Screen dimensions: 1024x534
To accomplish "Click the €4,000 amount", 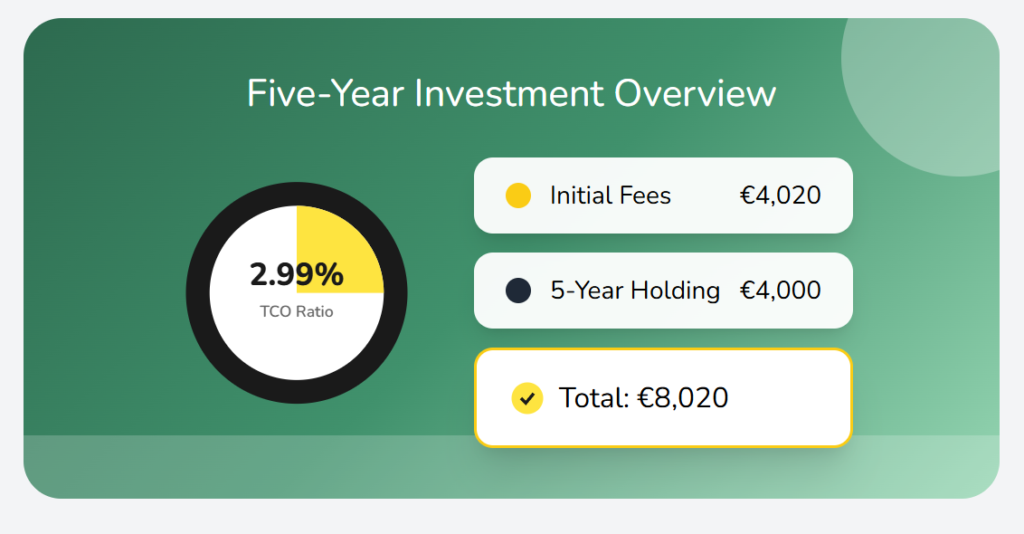I will [x=780, y=291].
